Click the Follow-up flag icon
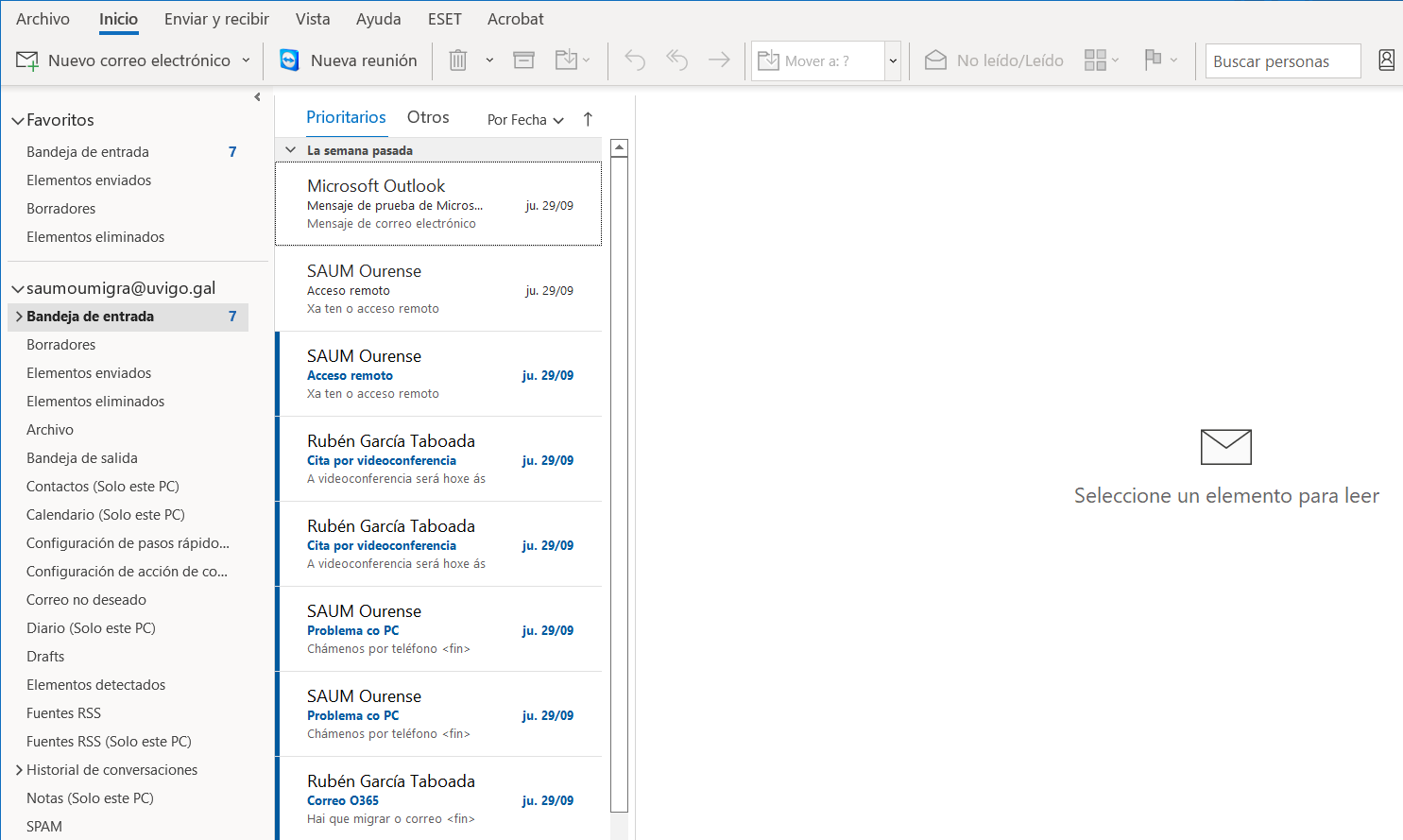Screen dimensions: 1403x840 [1153, 60]
